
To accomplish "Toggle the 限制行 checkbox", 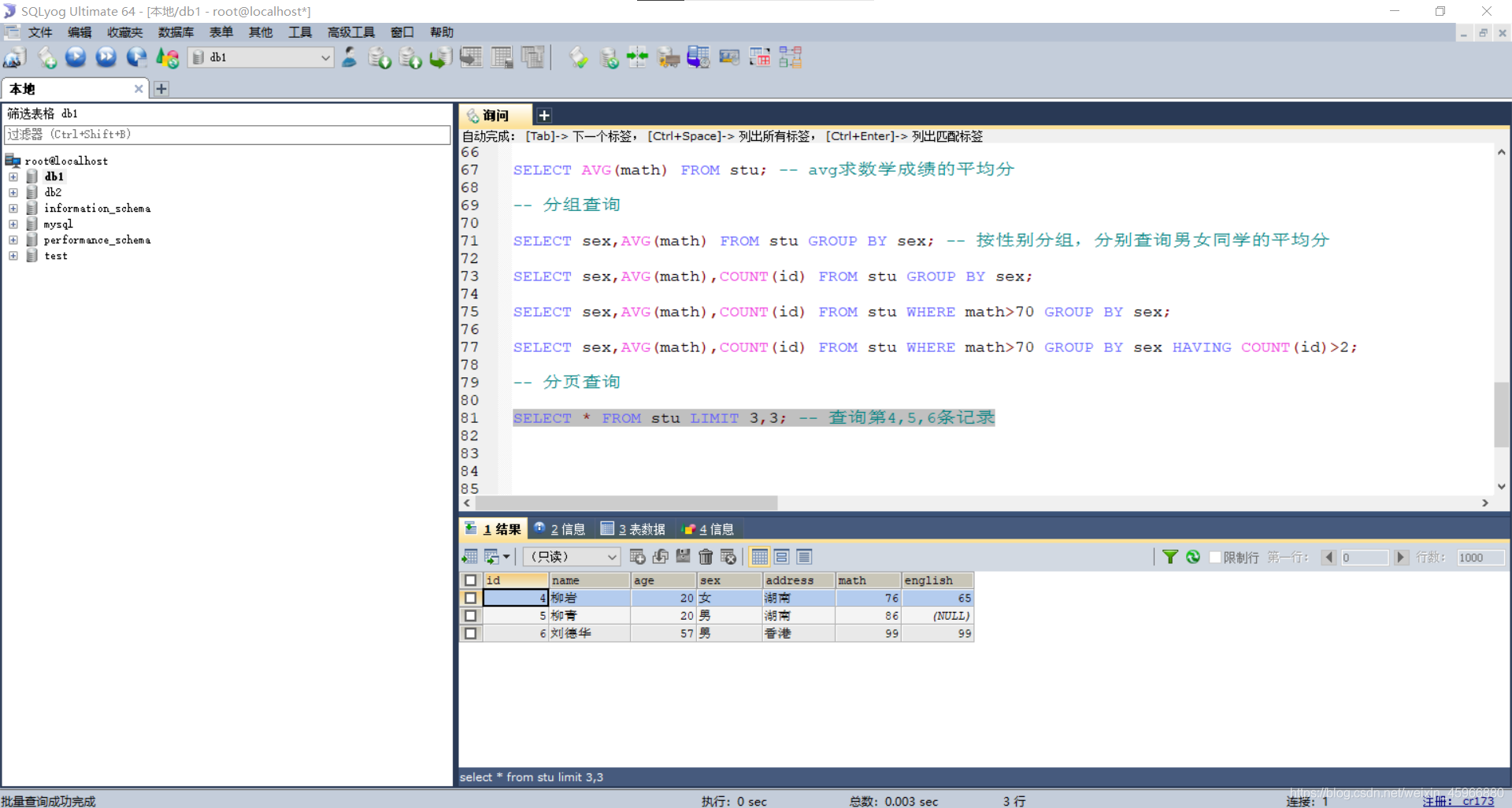I will pyautogui.click(x=1215, y=558).
